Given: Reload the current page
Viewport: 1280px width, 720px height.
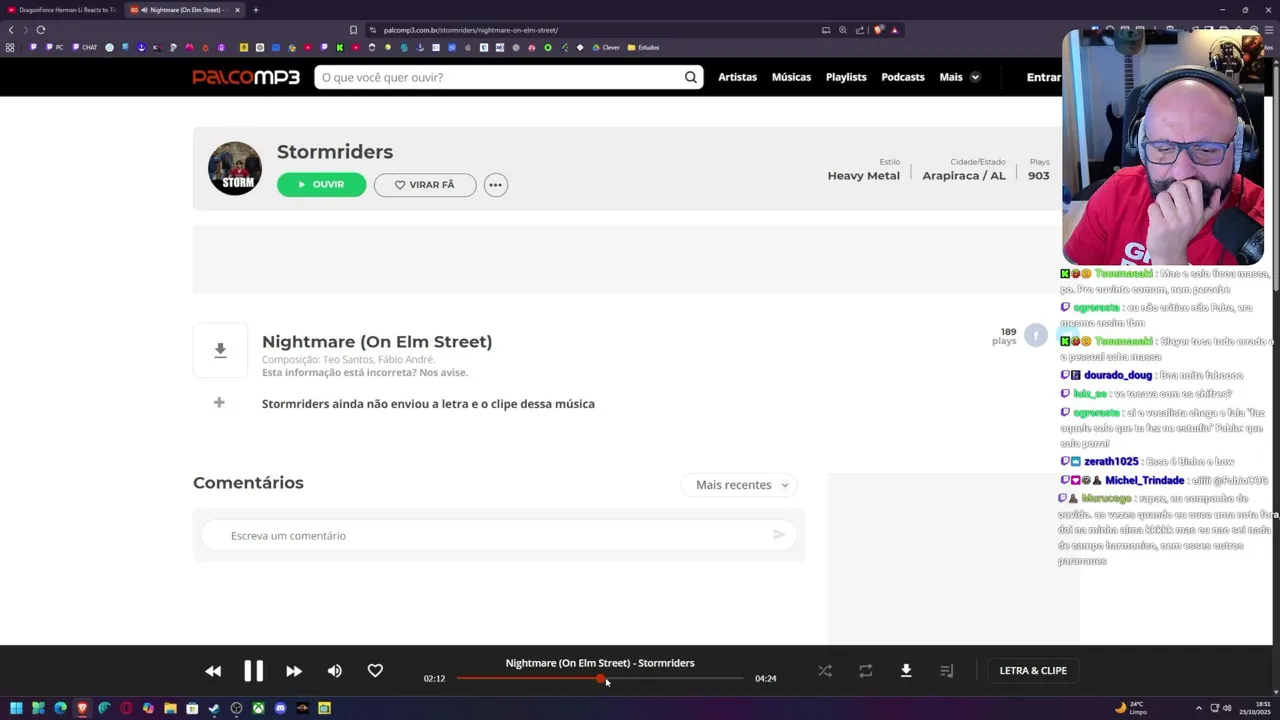Looking at the screenshot, I should point(41,30).
